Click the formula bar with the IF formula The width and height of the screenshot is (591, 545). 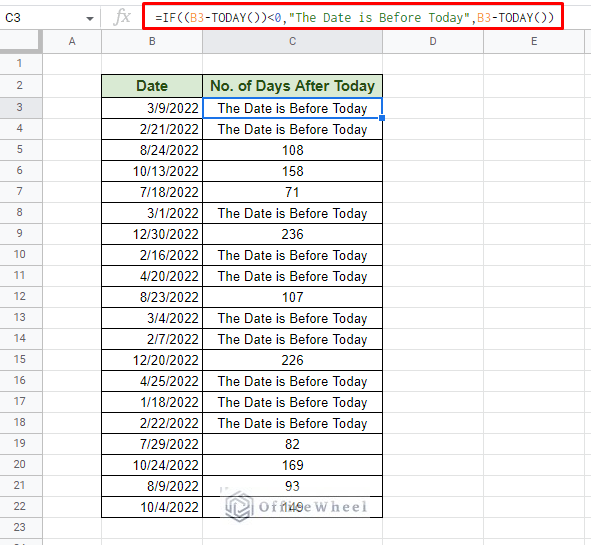(353, 17)
